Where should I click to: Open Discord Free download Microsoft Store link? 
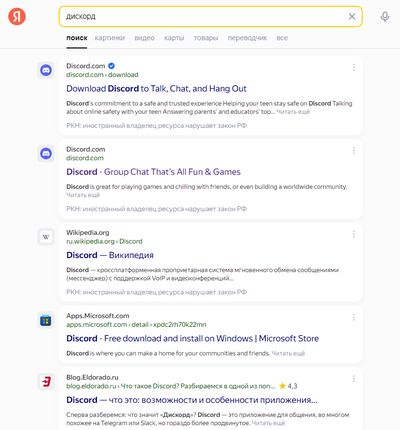[193, 339]
